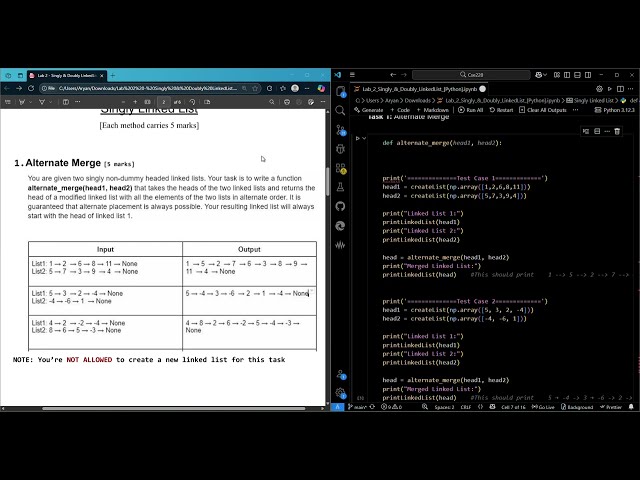Open Edge settings and more menu
The height and width of the screenshot is (480, 640).
point(307,88)
